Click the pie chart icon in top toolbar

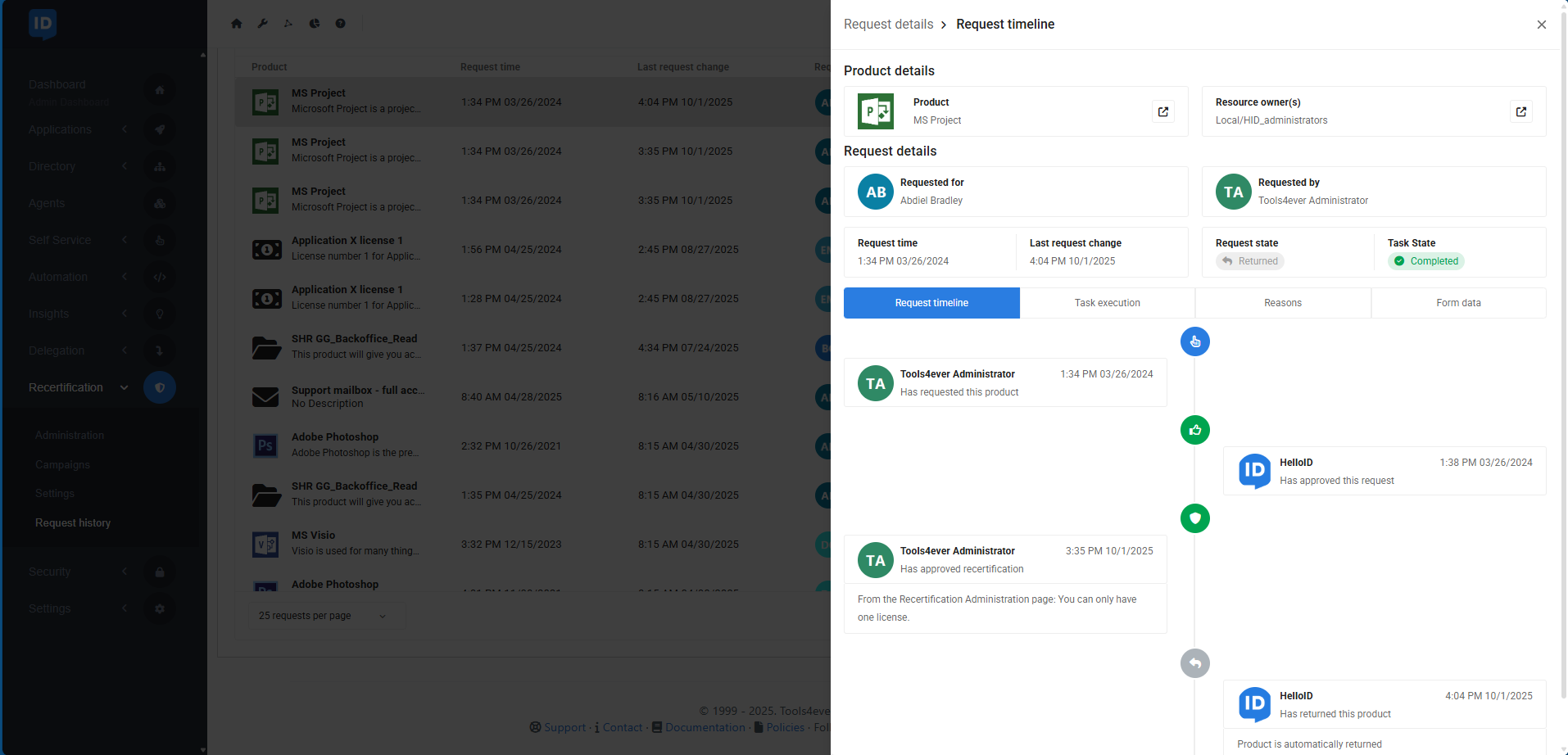point(315,24)
